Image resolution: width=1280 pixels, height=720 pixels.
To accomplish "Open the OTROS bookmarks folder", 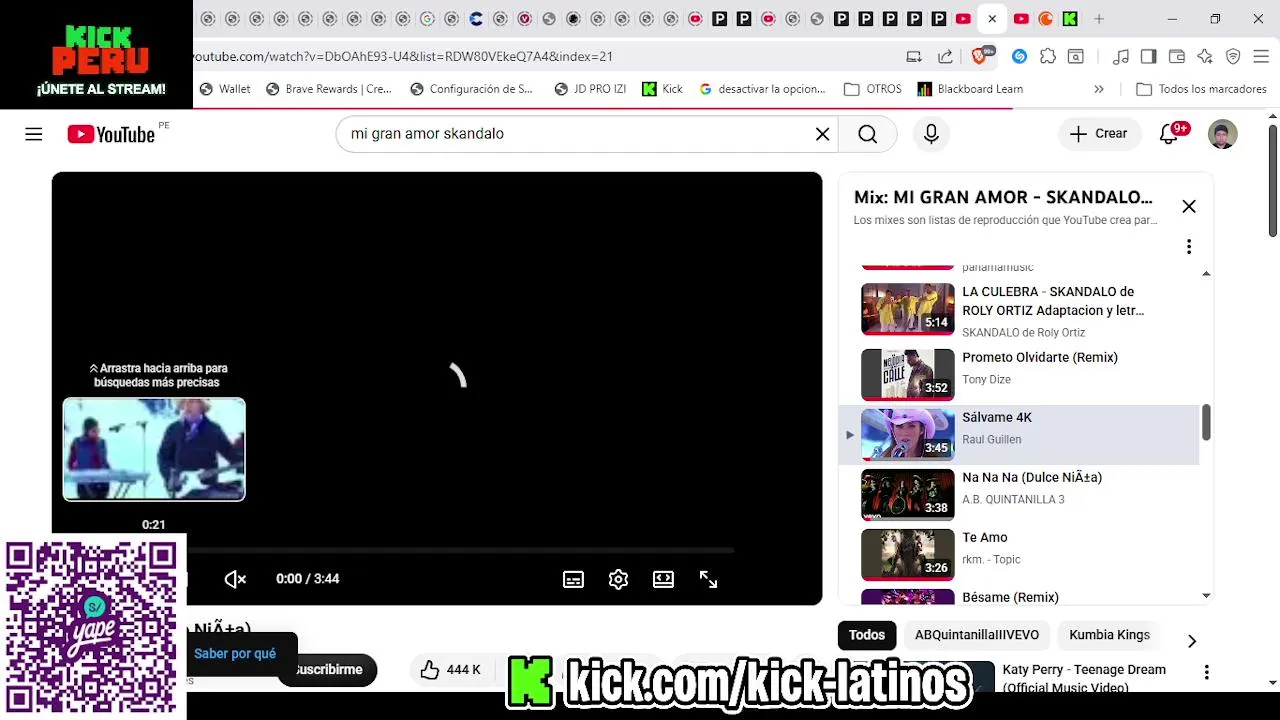I will pyautogui.click(x=872, y=89).
